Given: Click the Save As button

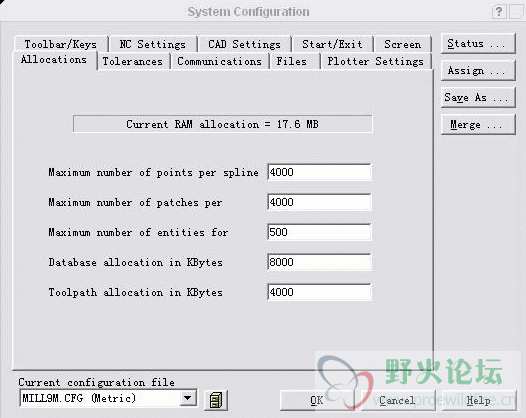Looking at the screenshot, I should coord(478,98).
